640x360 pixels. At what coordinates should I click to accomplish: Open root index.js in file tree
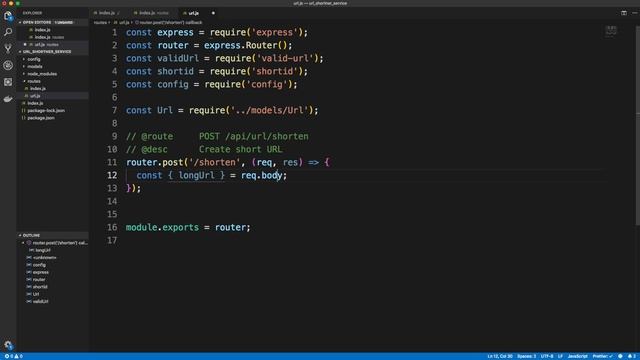[35, 103]
